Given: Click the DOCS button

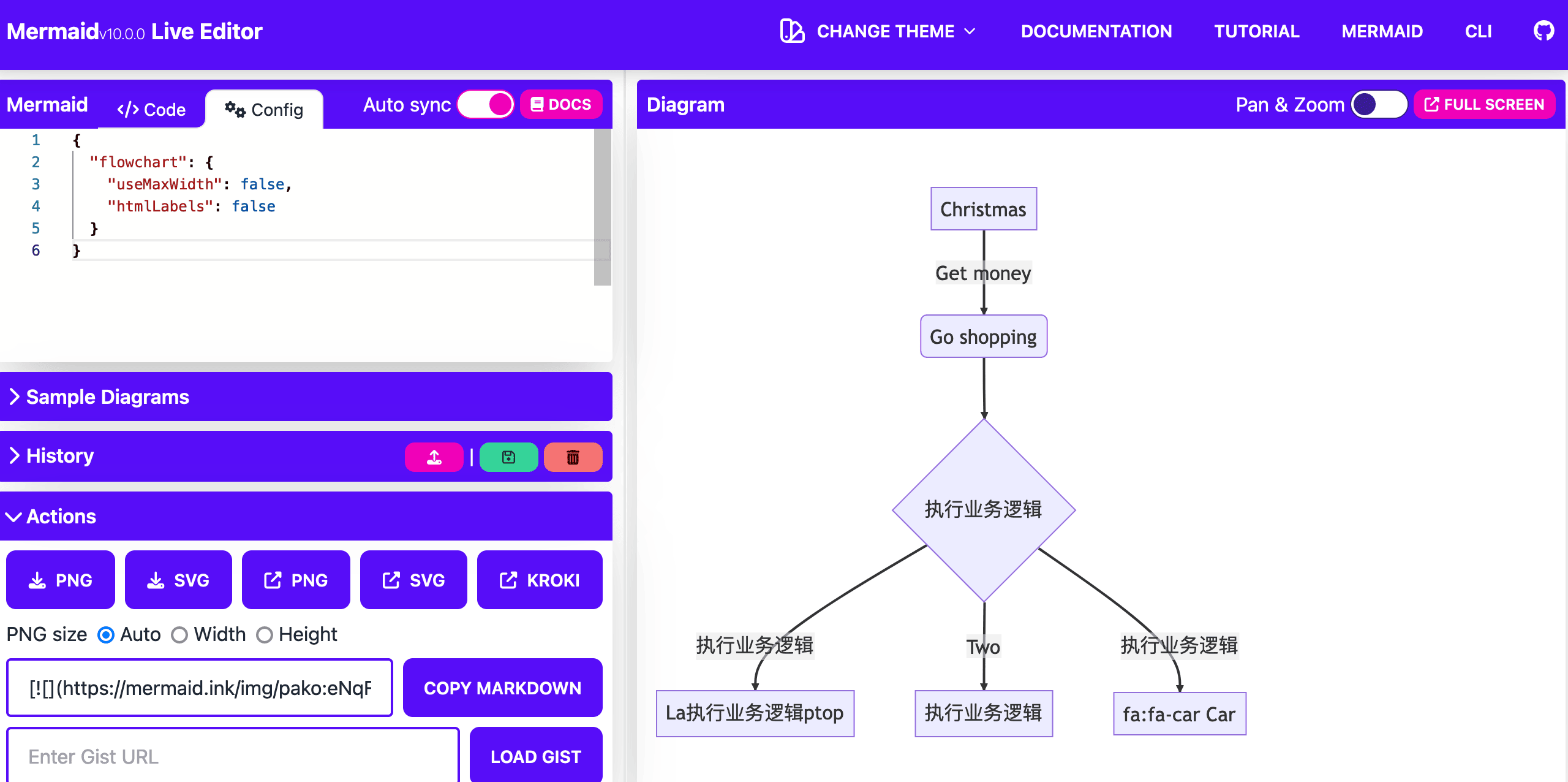Looking at the screenshot, I should pos(561,104).
